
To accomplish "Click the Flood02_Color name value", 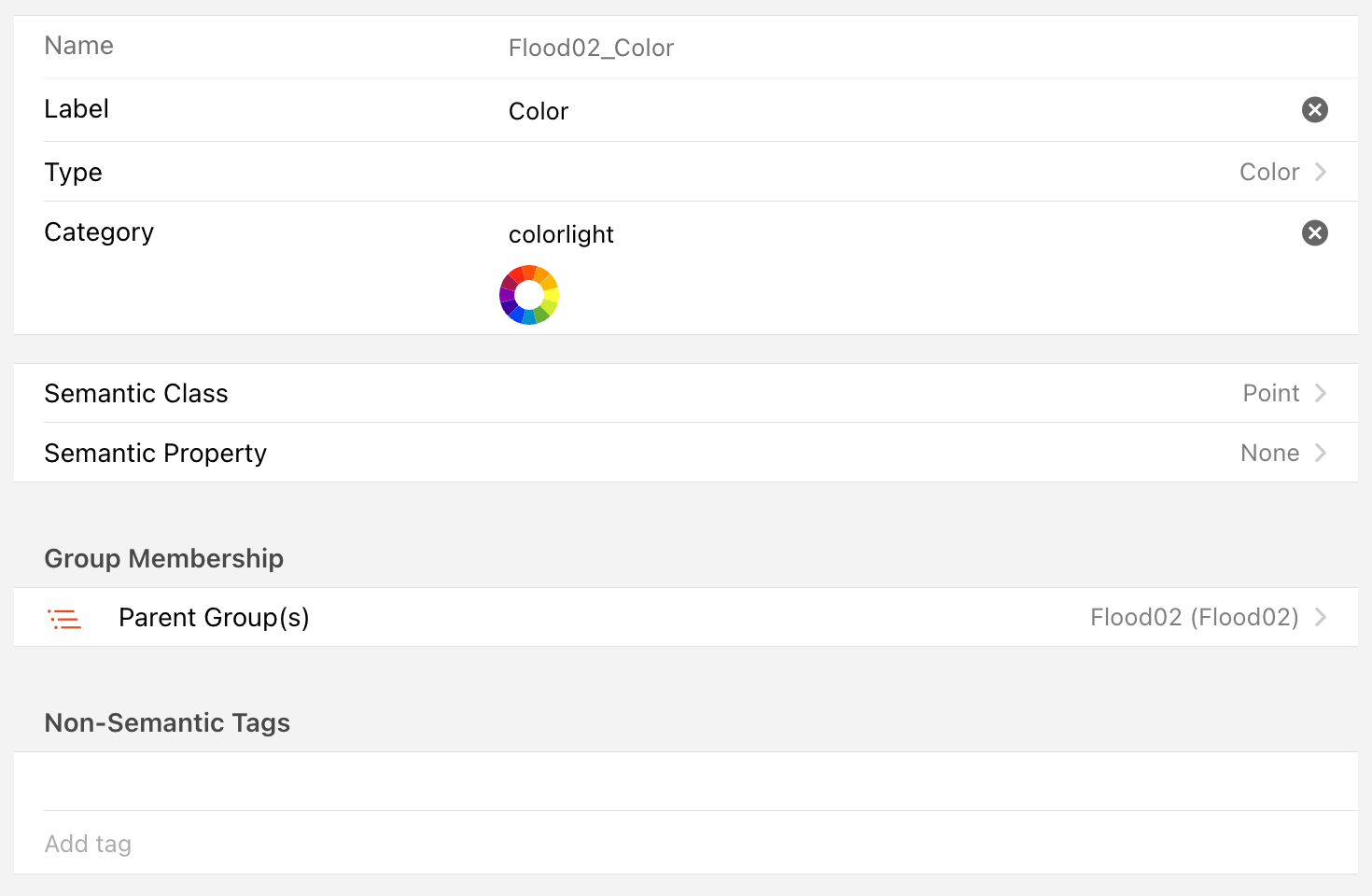I will [x=591, y=48].
